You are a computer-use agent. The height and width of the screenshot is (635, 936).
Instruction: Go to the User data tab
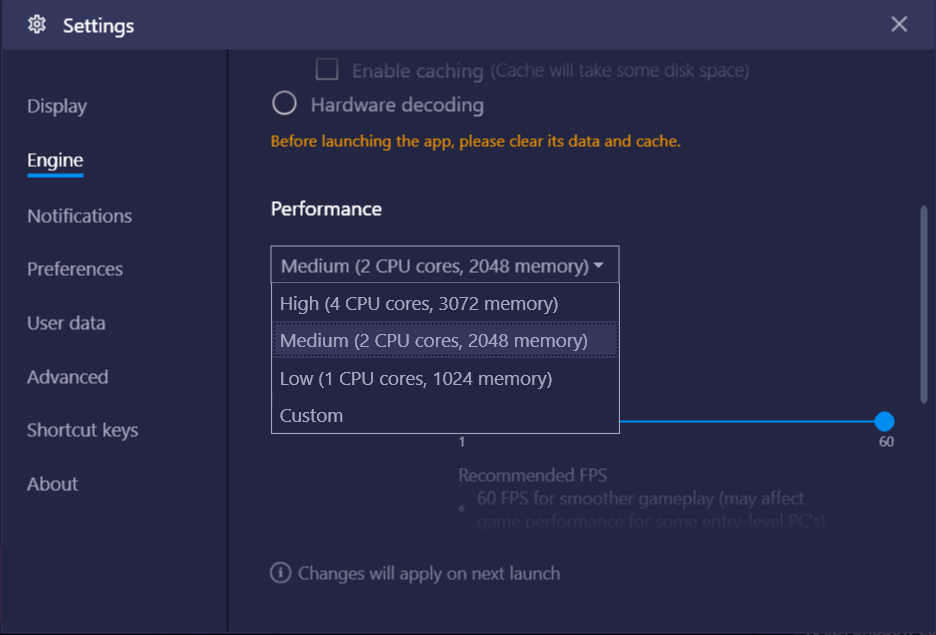pyautogui.click(x=66, y=323)
